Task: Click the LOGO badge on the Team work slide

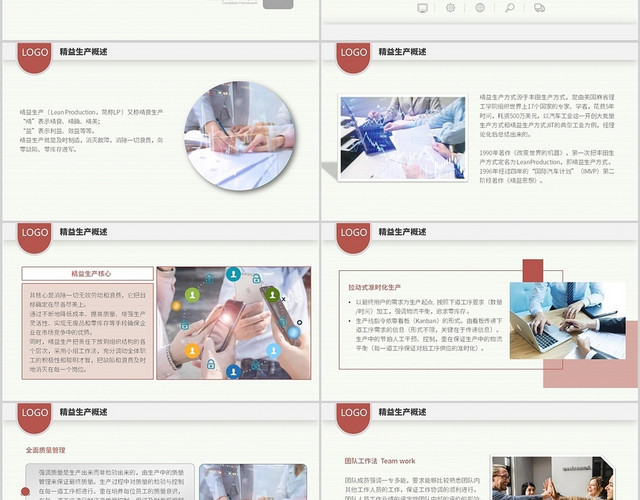Action: click(x=353, y=418)
